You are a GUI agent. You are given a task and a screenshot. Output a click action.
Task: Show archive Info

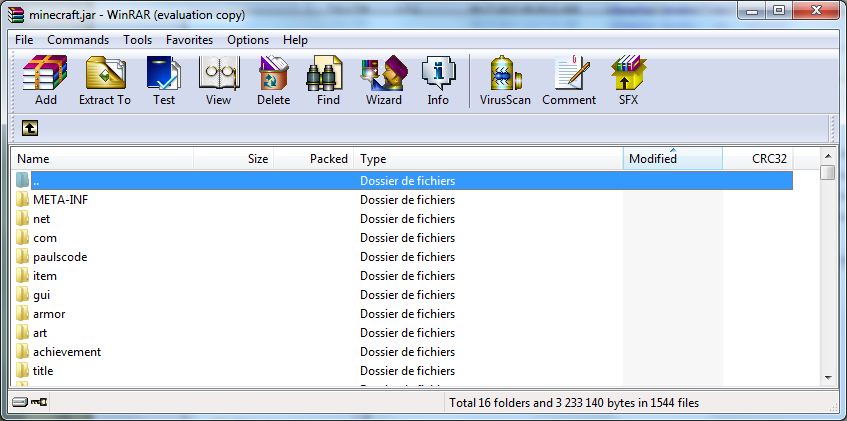438,73
